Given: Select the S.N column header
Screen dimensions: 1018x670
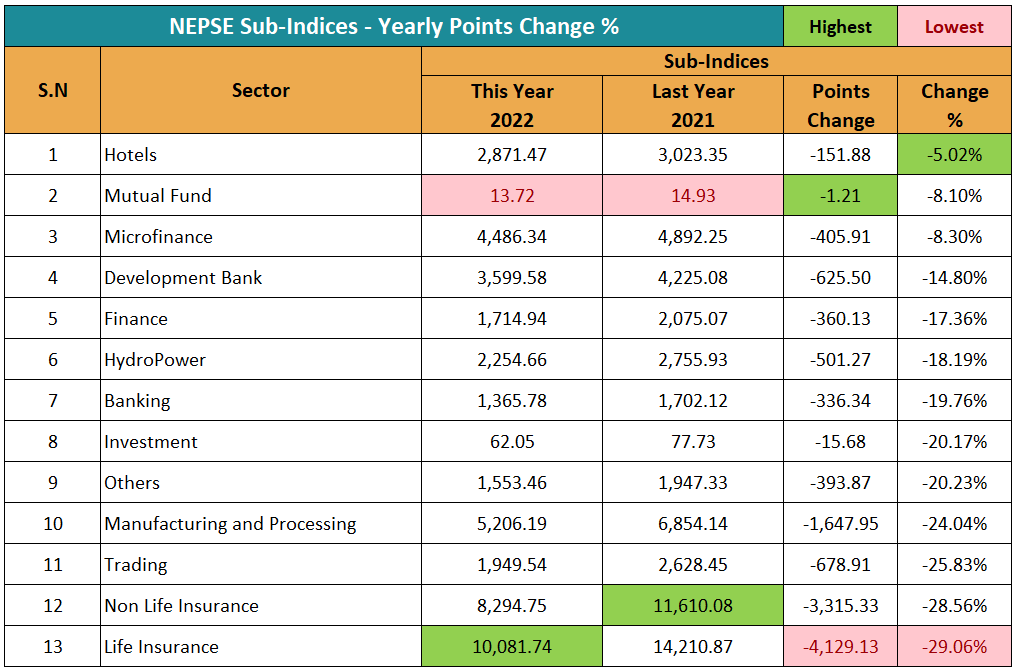Looking at the screenshot, I should coord(52,91).
